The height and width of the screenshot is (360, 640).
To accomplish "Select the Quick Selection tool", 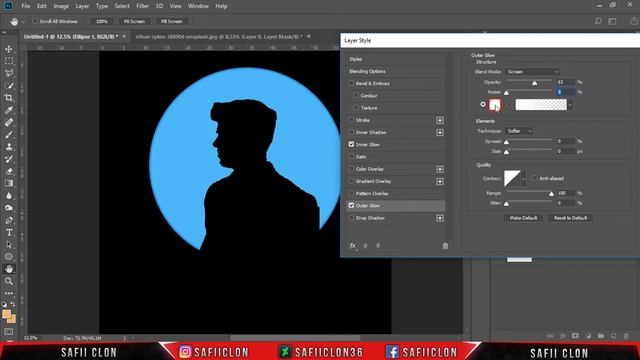I will click(9, 86).
